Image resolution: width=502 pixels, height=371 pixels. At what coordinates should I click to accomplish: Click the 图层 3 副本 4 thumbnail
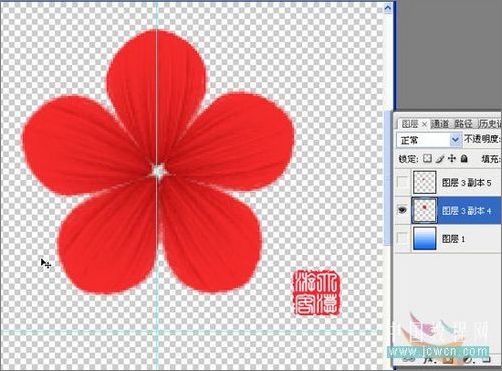point(425,210)
